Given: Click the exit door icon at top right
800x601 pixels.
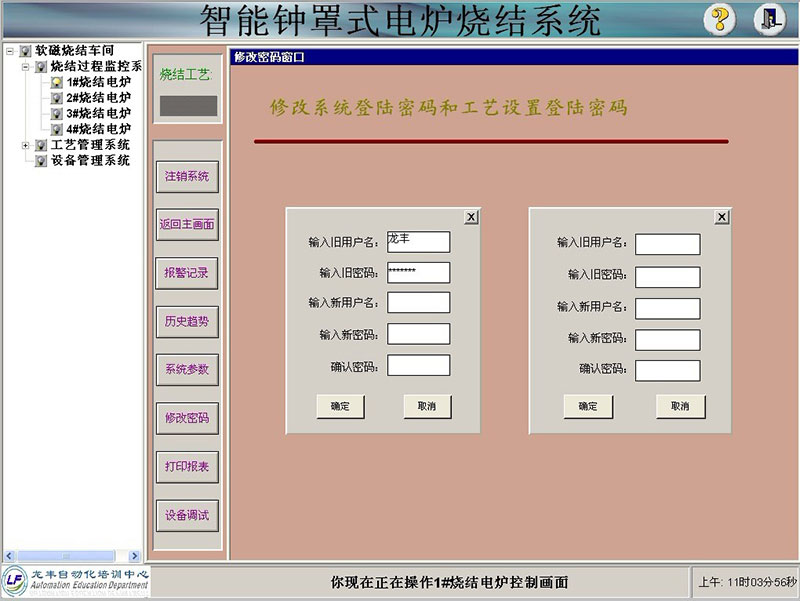Looking at the screenshot, I should tap(768, 19).
